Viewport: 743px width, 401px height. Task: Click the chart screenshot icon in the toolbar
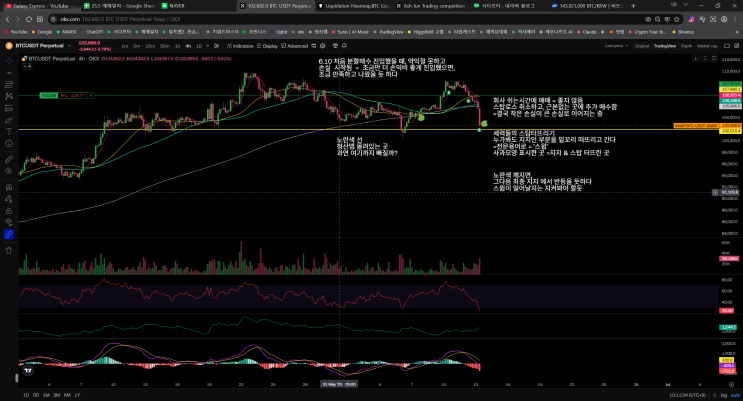[335, 46]
